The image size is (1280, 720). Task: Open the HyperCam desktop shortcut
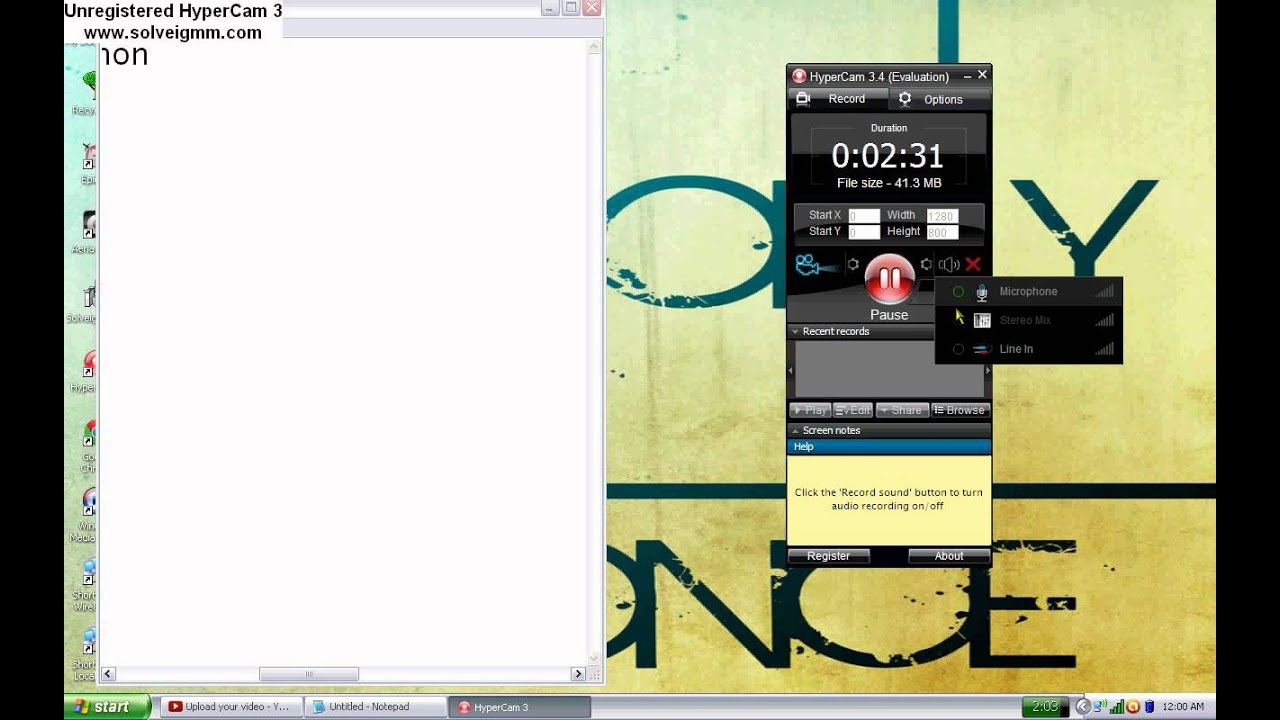(88, 370)
